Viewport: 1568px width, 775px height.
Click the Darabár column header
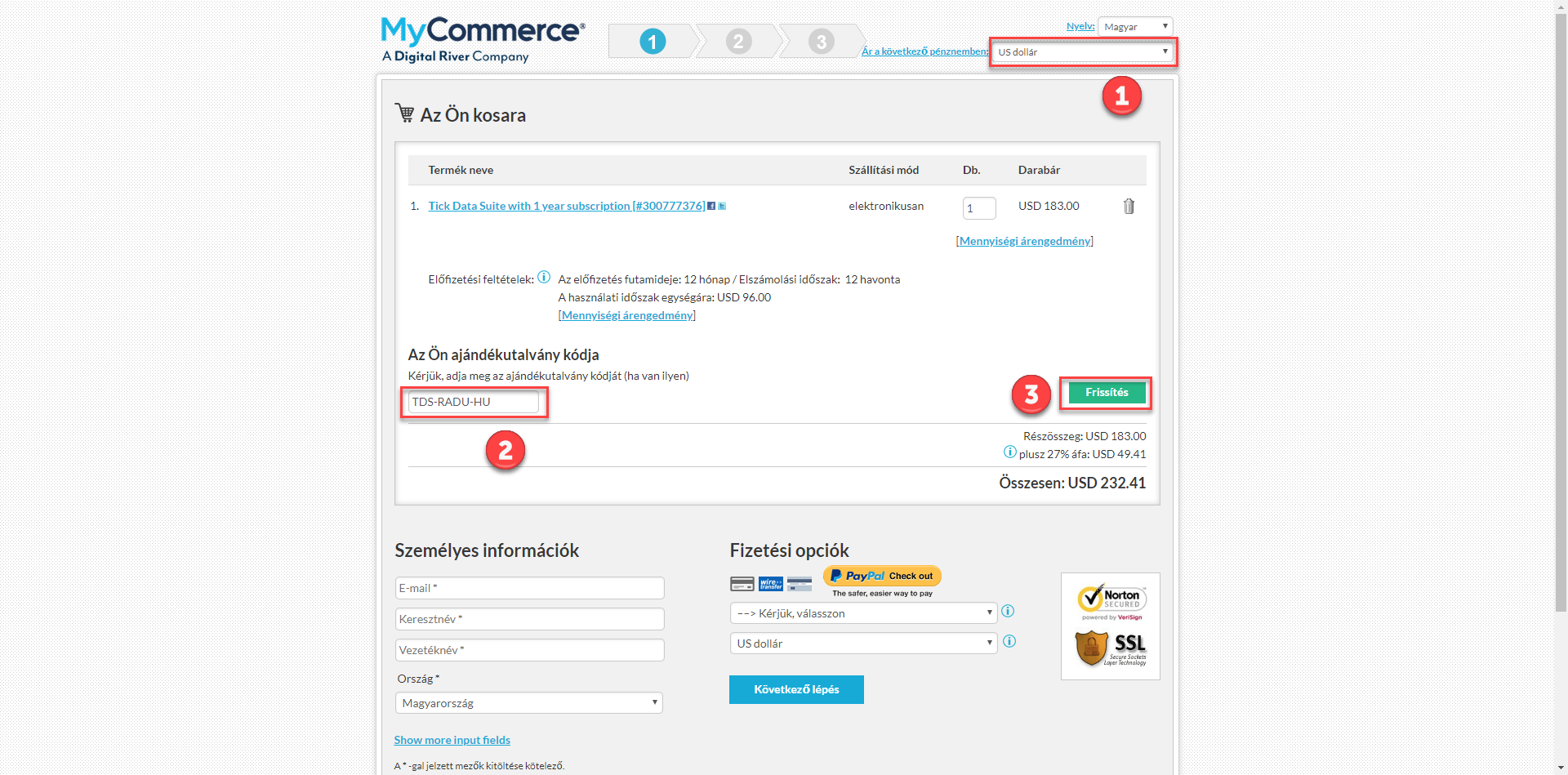(x=1039, y=170)
